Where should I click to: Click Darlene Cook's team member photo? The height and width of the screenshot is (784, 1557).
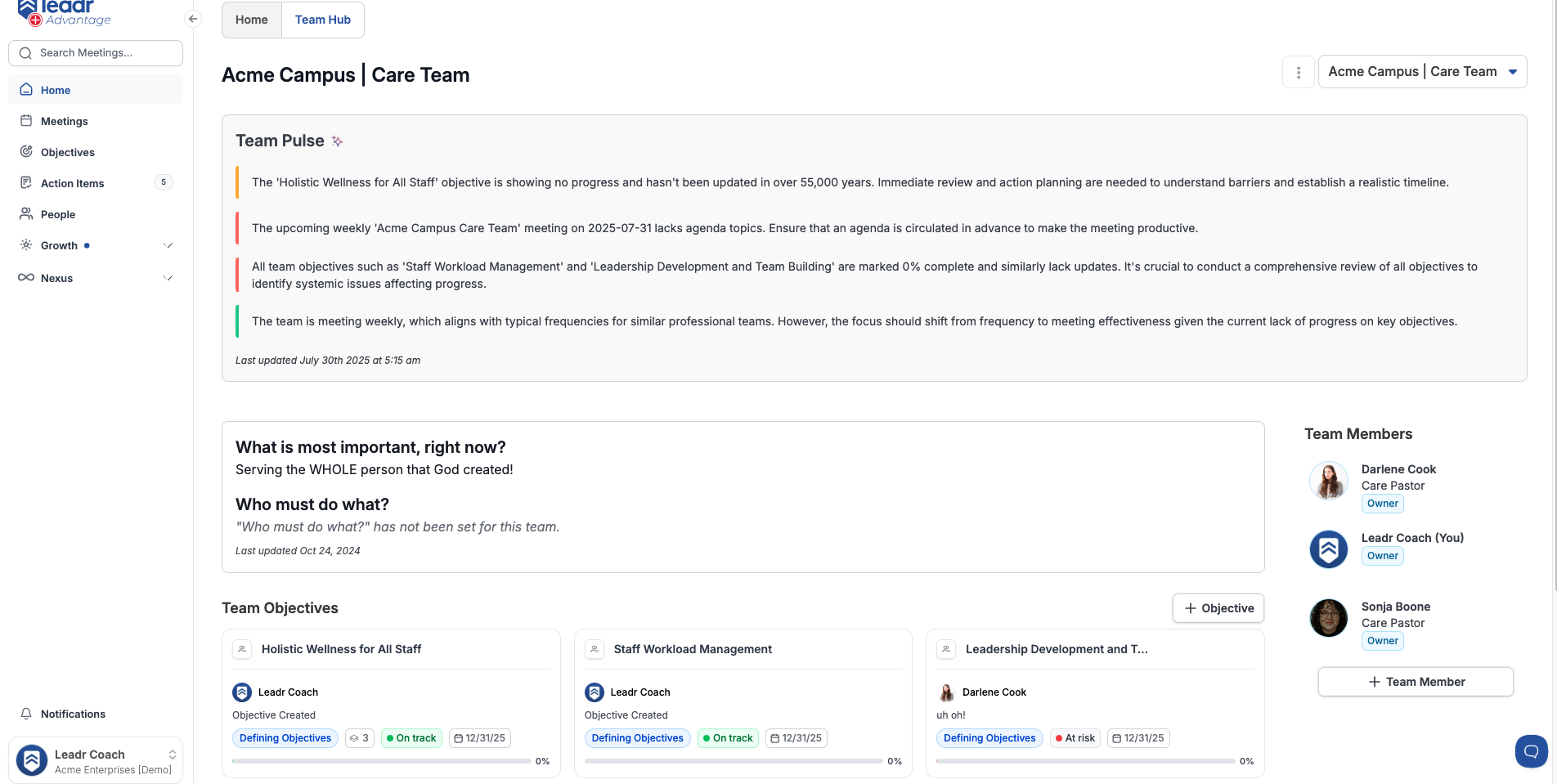click(x=1329, y=481)
